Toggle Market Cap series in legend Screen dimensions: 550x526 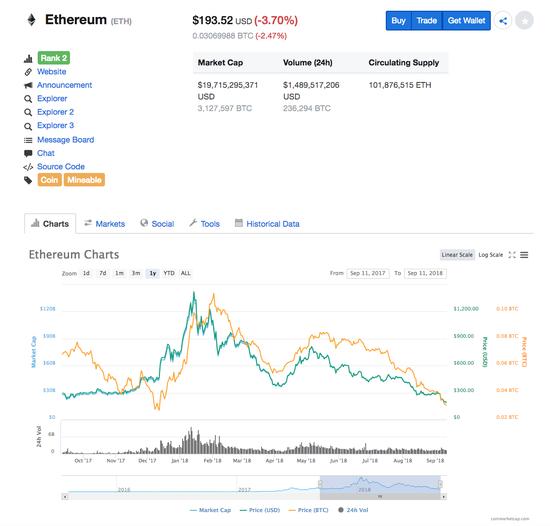210,510
